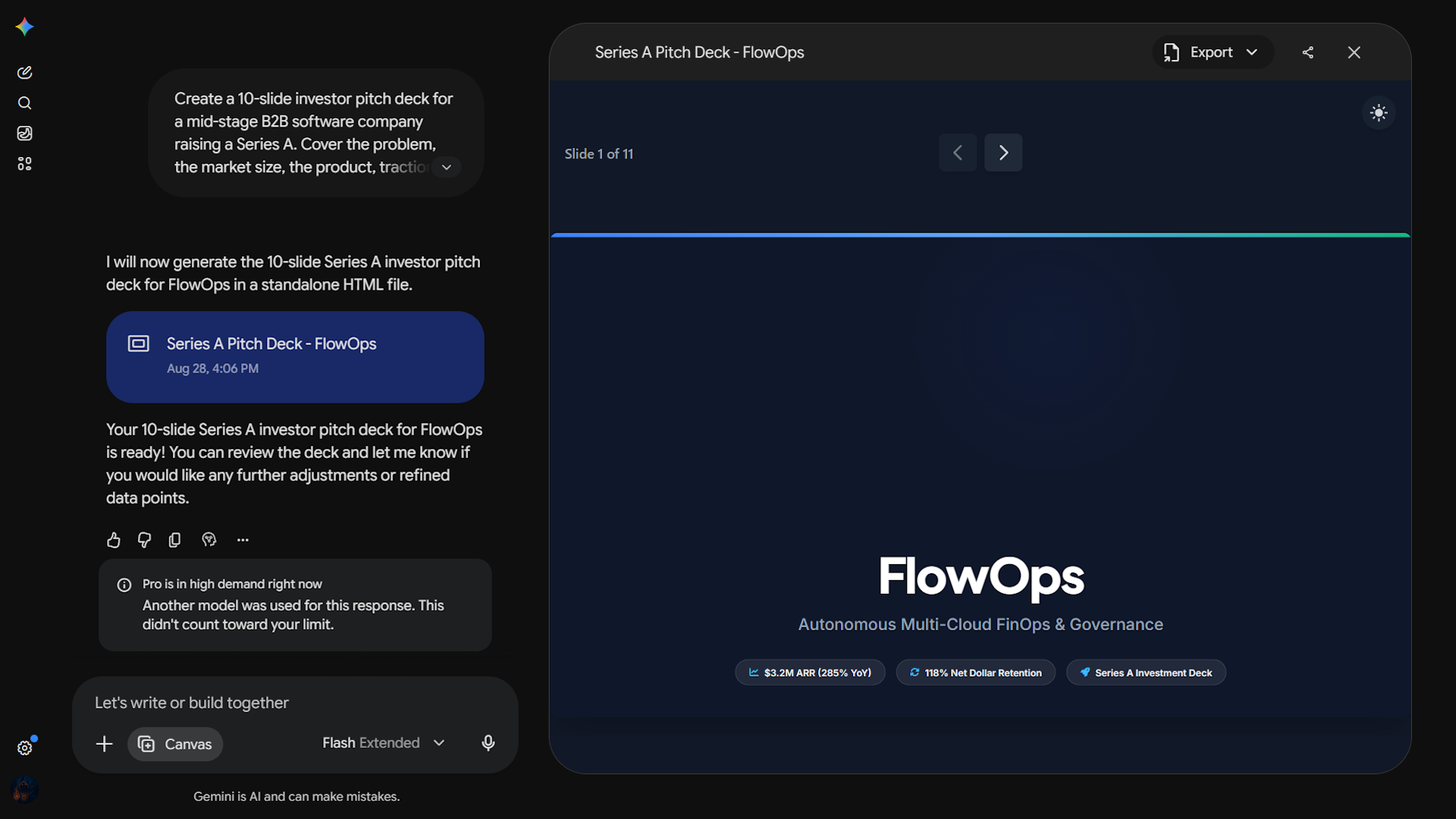
Task: Click the Series A Investment Deck badge
Action: coord(1146,673)
